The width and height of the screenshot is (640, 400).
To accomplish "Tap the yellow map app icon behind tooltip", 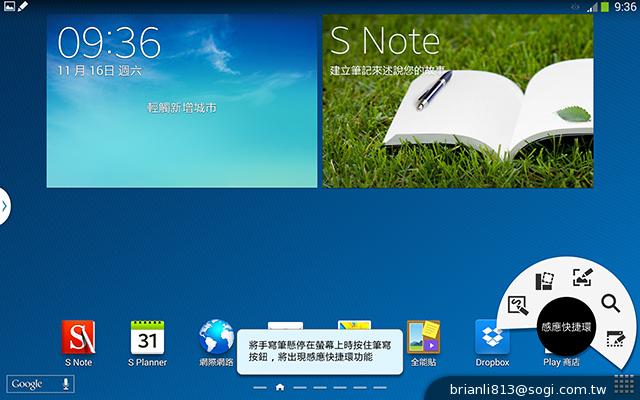I will [355, 325].
